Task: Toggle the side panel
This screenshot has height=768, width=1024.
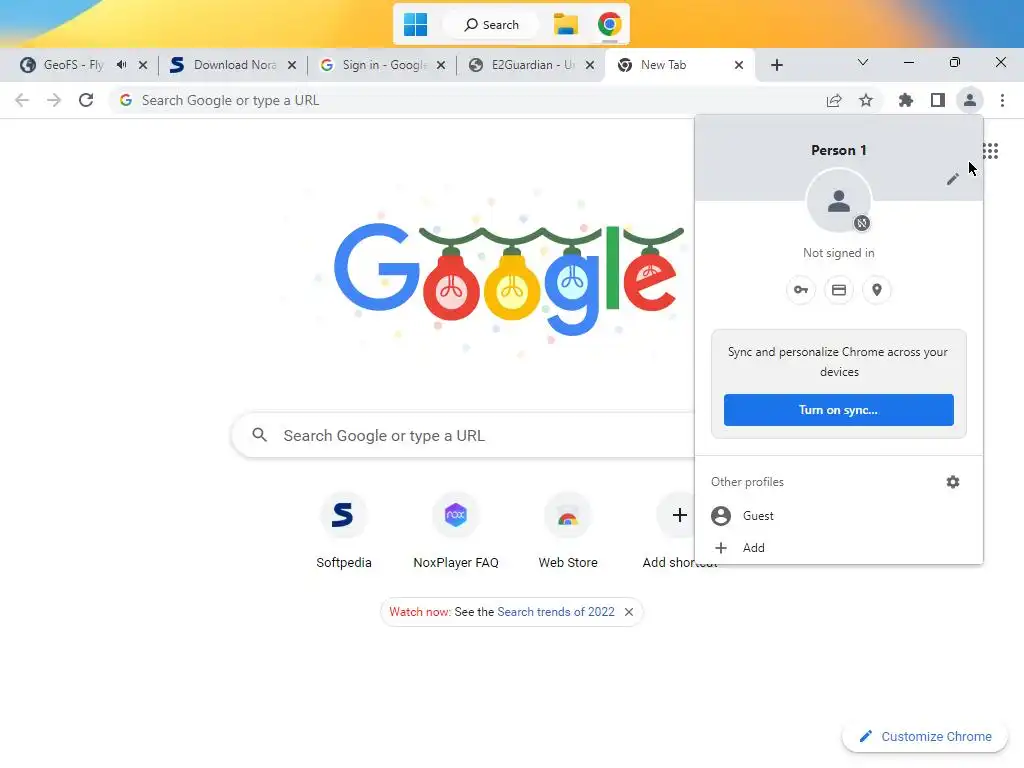Action: tap(938, 100)
